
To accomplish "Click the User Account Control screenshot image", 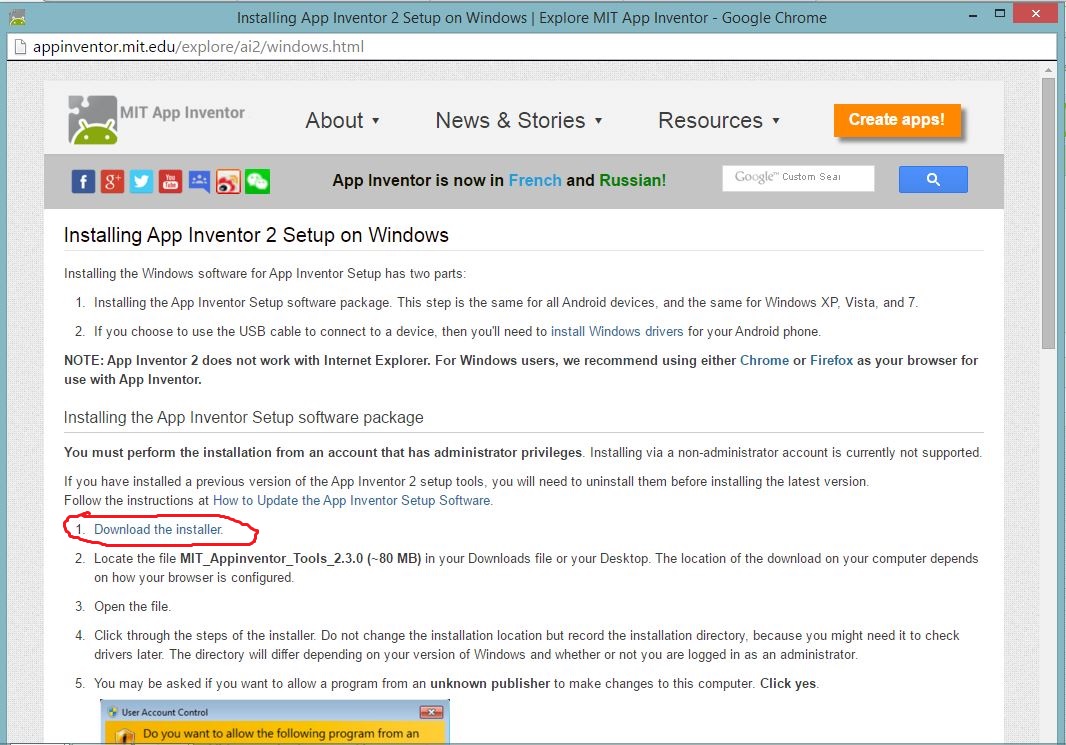I will [275, 721].
